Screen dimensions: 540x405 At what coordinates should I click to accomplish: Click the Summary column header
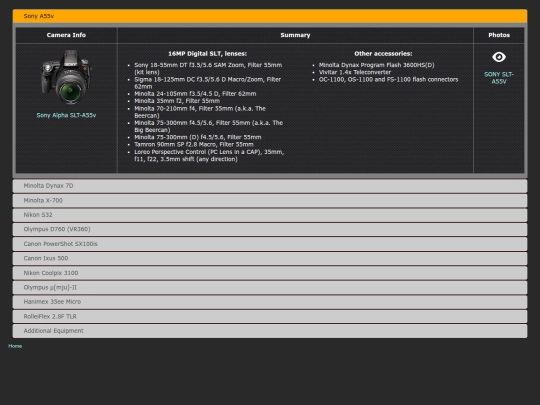click(295, 35)
